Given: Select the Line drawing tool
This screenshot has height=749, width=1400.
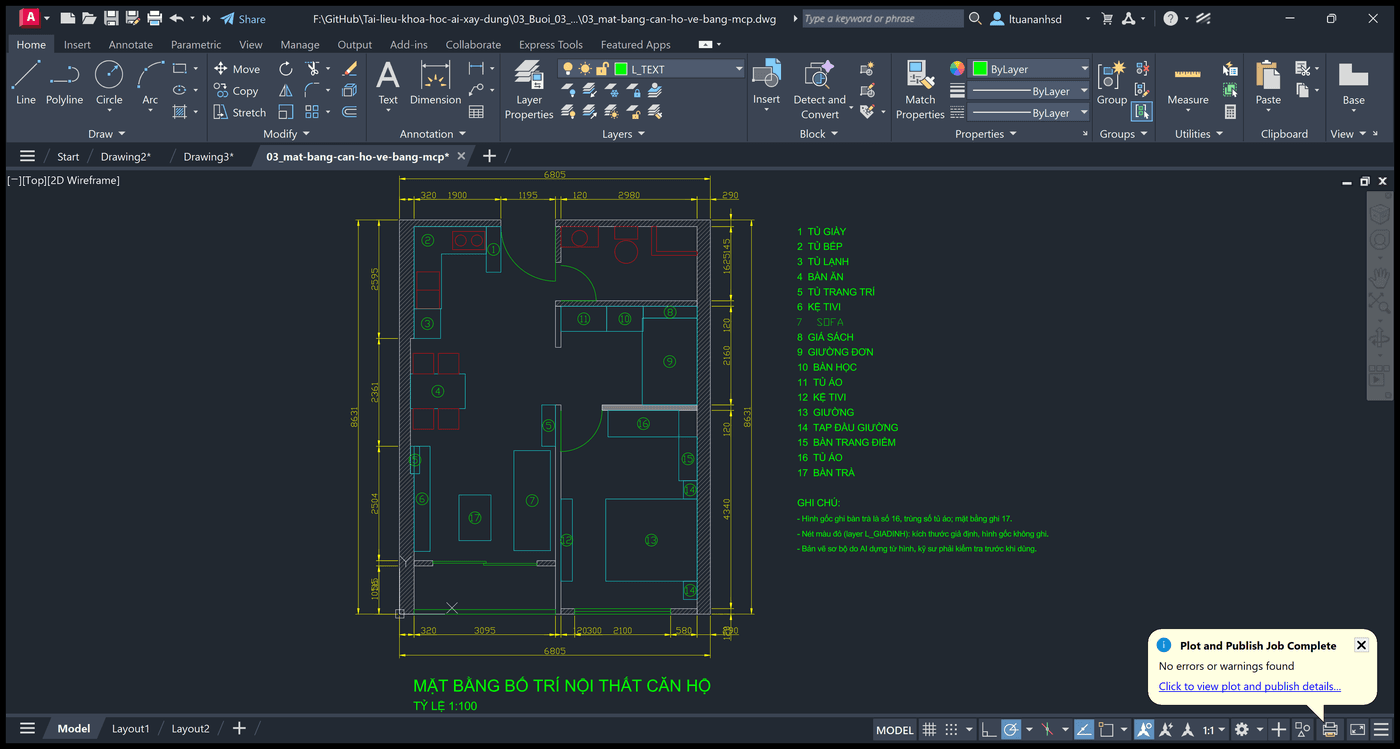Looking at the screenshot, I should 26,82.
